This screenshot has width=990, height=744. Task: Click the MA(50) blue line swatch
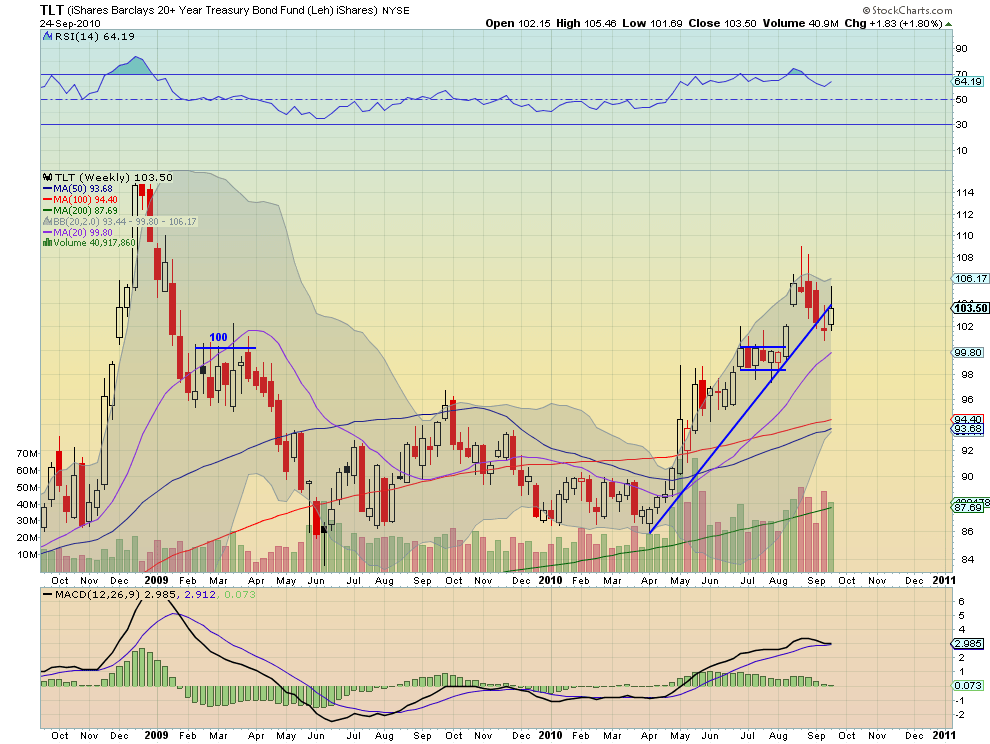pyautogui.click(x=47, y=189)
